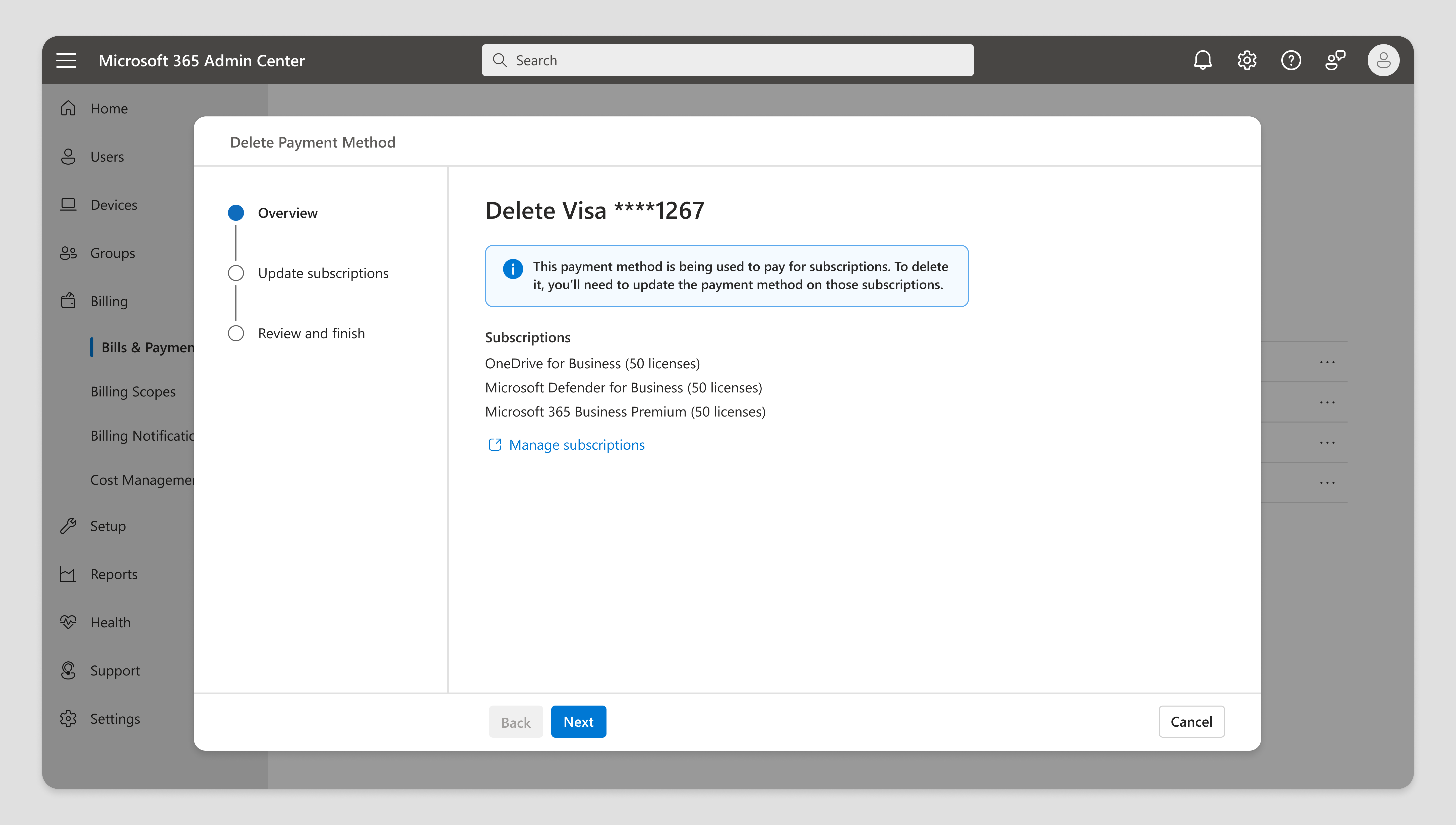Image resolution: width=1456 pixels, height=825 pixels.
Task: Click the Subscriptions section heading
Action: [x=528, y=337]
